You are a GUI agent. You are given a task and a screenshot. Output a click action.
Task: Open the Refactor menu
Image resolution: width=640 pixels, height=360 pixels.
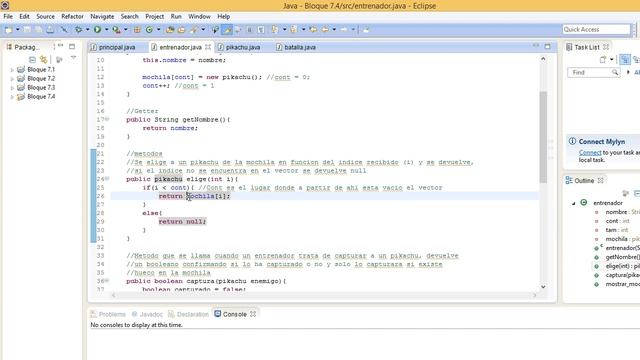tap(72, 16)
